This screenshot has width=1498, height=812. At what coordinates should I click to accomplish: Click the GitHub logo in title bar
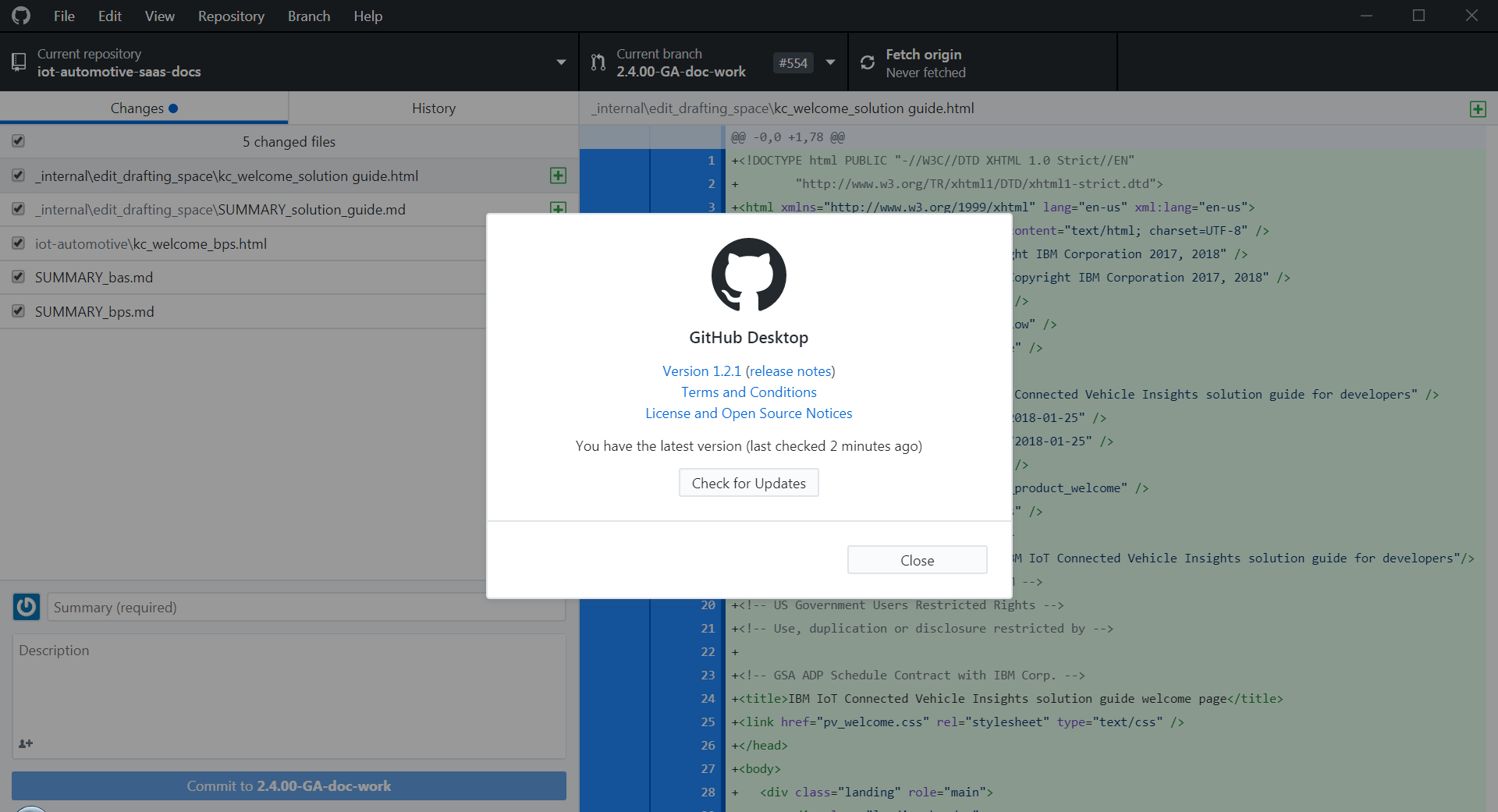click(21, 16)
